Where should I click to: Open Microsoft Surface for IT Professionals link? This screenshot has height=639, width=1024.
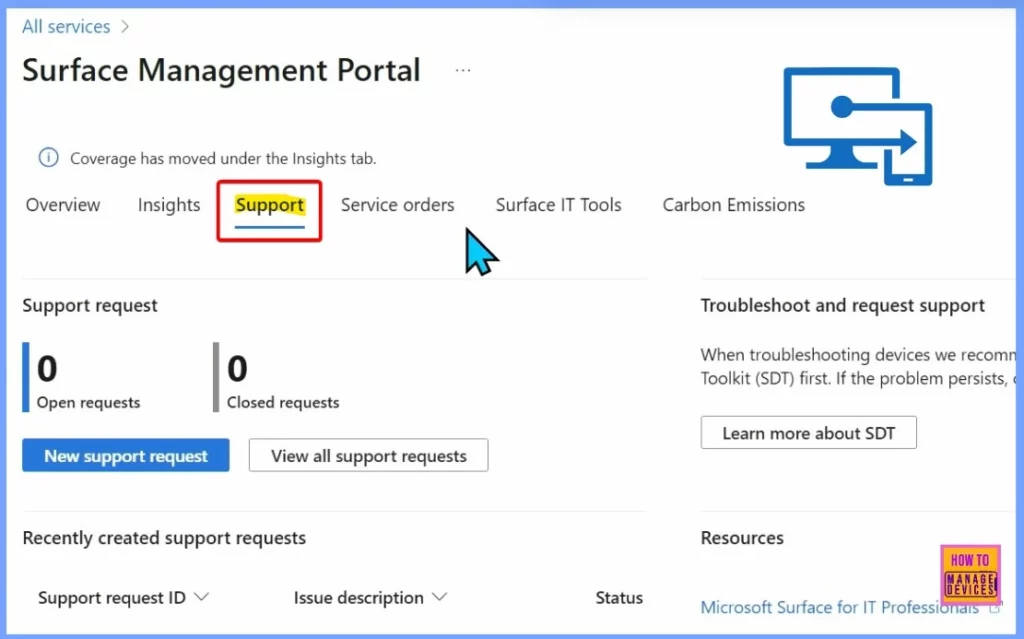point(839,608)
